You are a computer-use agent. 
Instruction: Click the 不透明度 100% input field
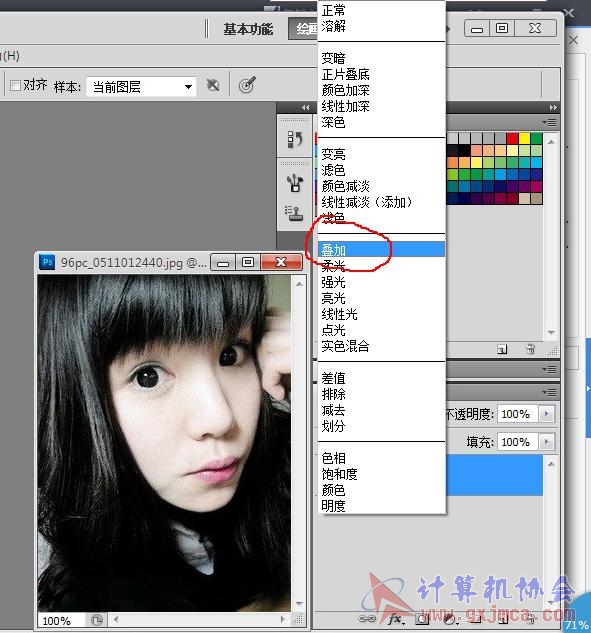pyautogui.click(x=518, y=414)
